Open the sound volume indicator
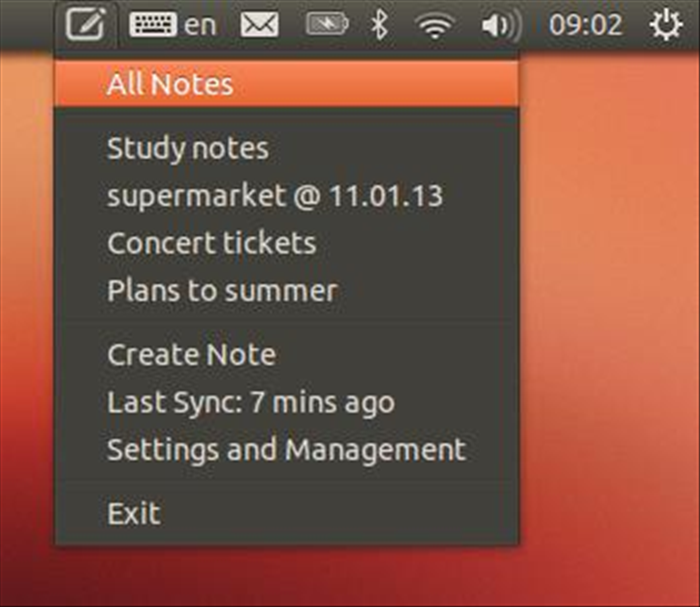Screen dimensions: 700x607 tap(501, 25)
